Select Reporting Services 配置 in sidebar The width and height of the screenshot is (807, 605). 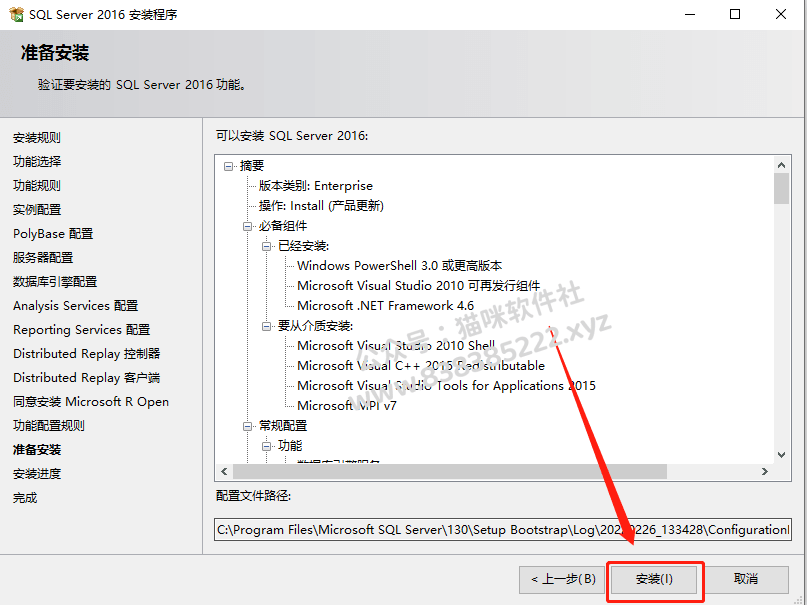coord(81,330)
